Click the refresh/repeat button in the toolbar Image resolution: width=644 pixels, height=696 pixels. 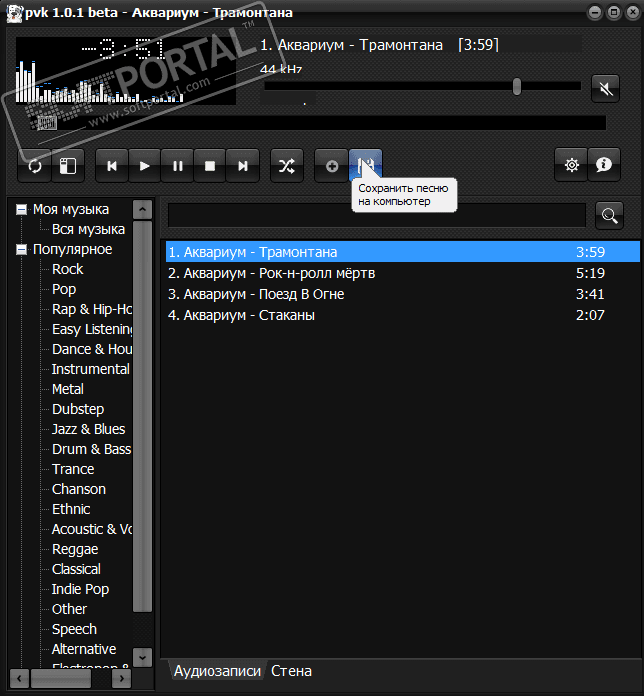[35, 166]
